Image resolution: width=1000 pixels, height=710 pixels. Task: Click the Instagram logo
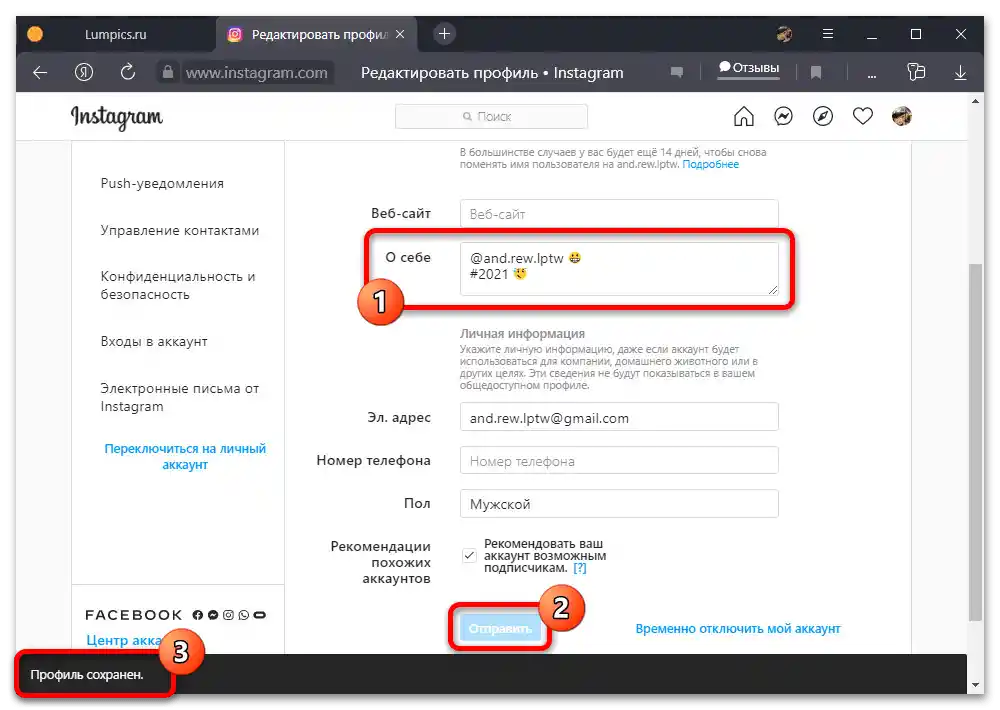[x=117, y=117]
